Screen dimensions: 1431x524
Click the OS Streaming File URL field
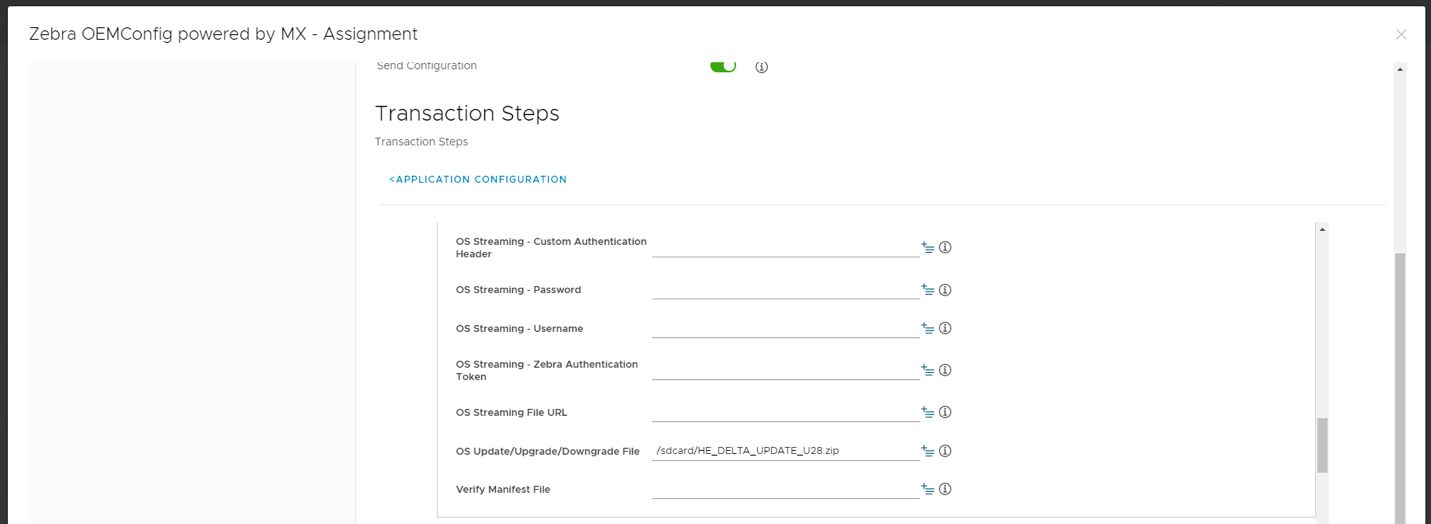click(x=785, y=412)
